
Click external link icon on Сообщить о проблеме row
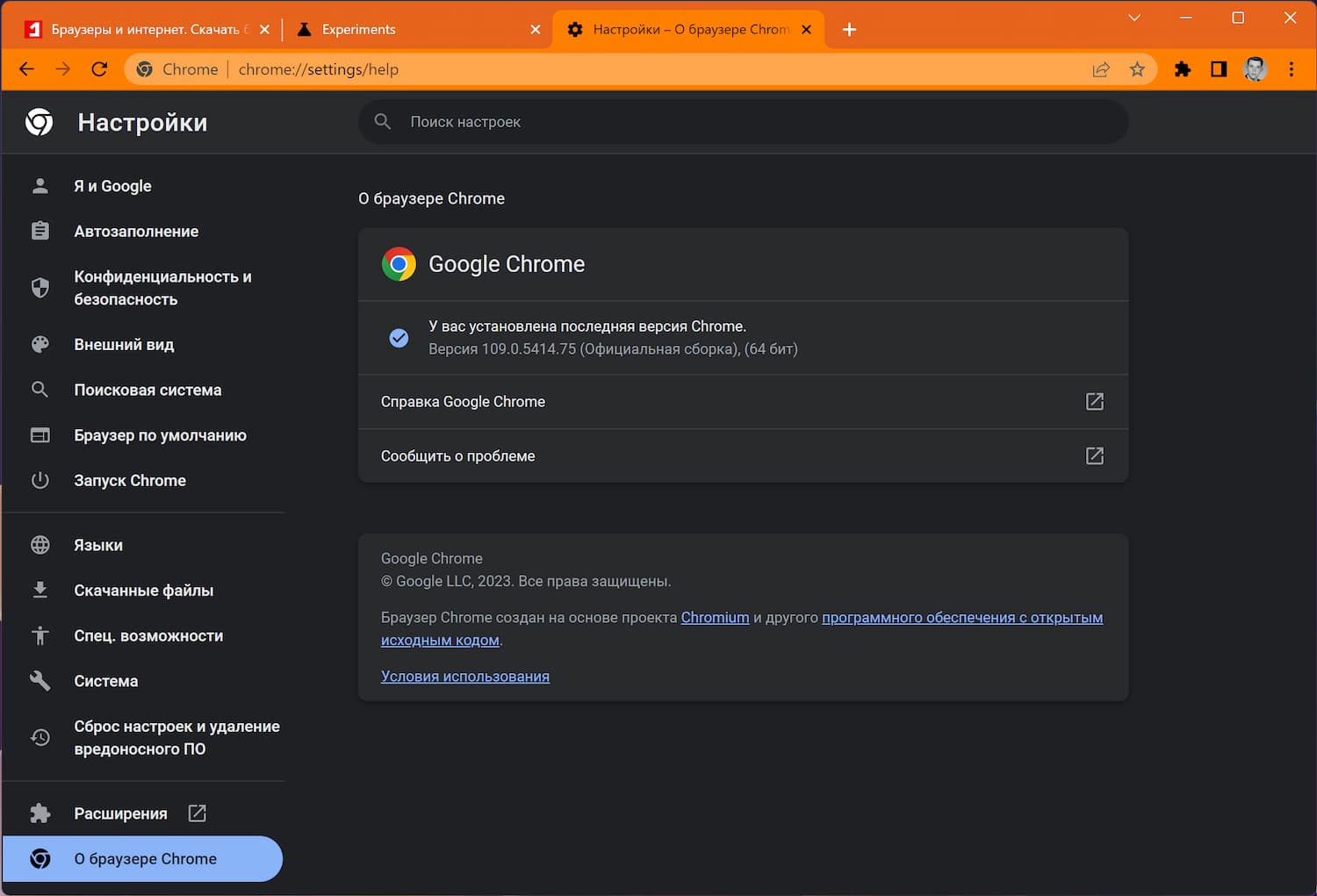pos(1094,455)
